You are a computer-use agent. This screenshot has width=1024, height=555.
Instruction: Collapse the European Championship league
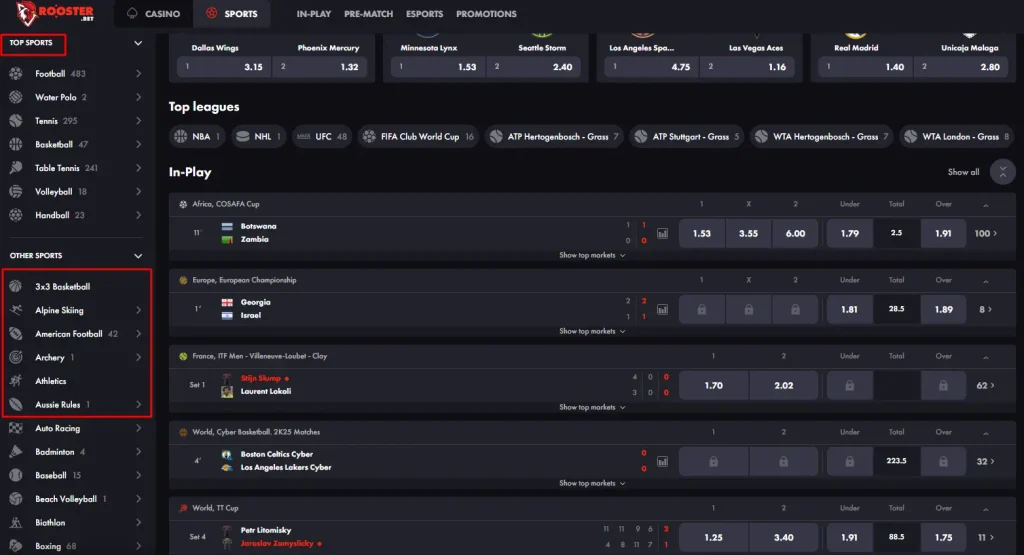point(986,281)
